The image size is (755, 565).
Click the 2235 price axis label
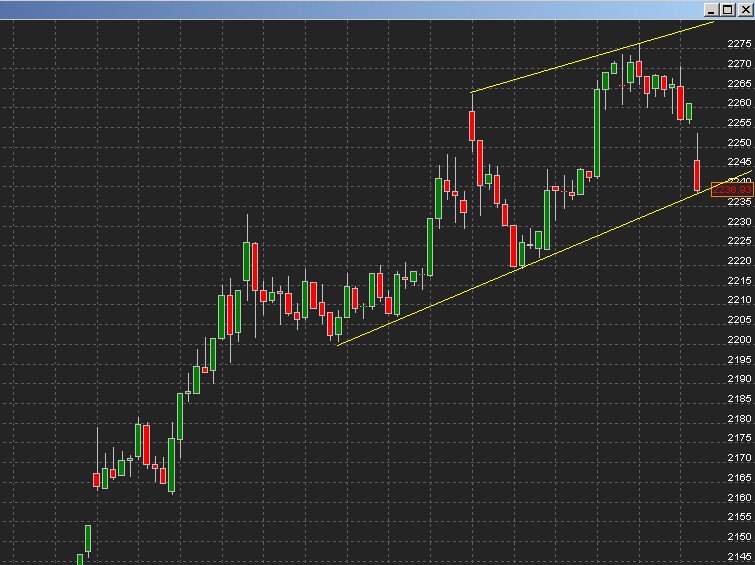739,202
